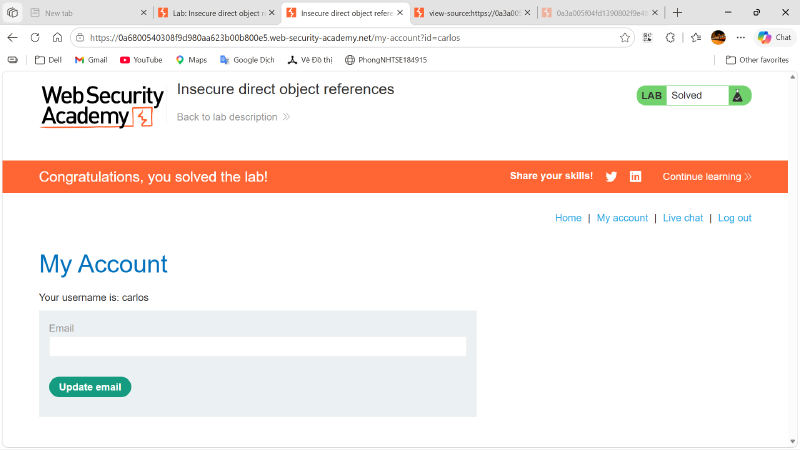Open the YouTube bookmark
Image resolution: width=800 pixels, height=450 pixels.
click(141, 60)
